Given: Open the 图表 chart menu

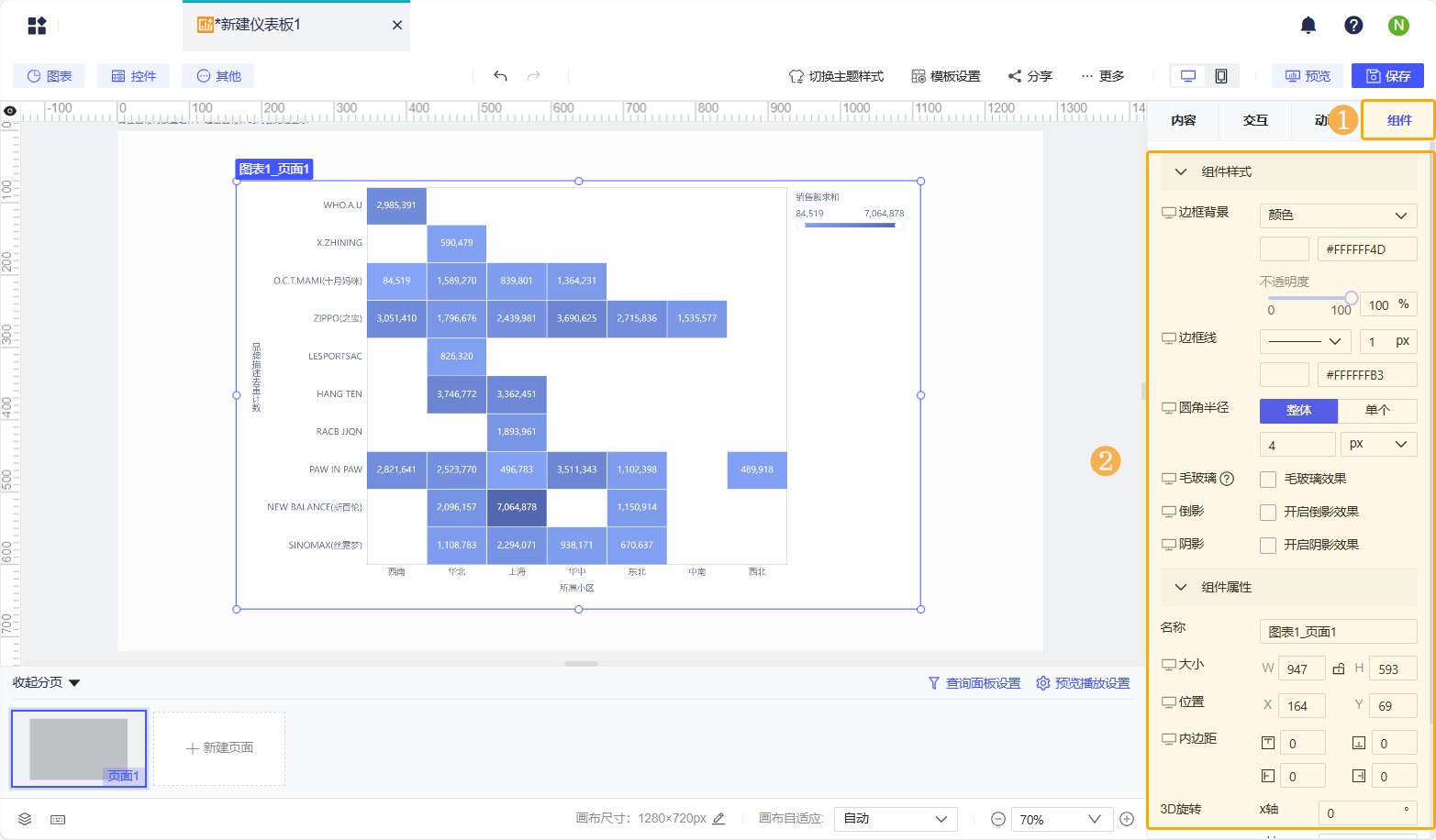Looking at the screenshot, I should [49, 76].
